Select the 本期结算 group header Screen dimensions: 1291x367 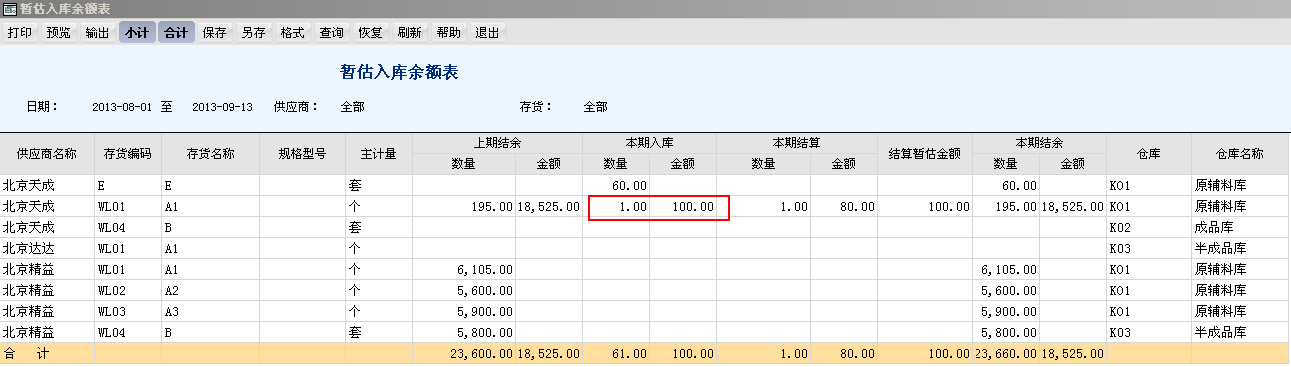(x=797, y=143)
